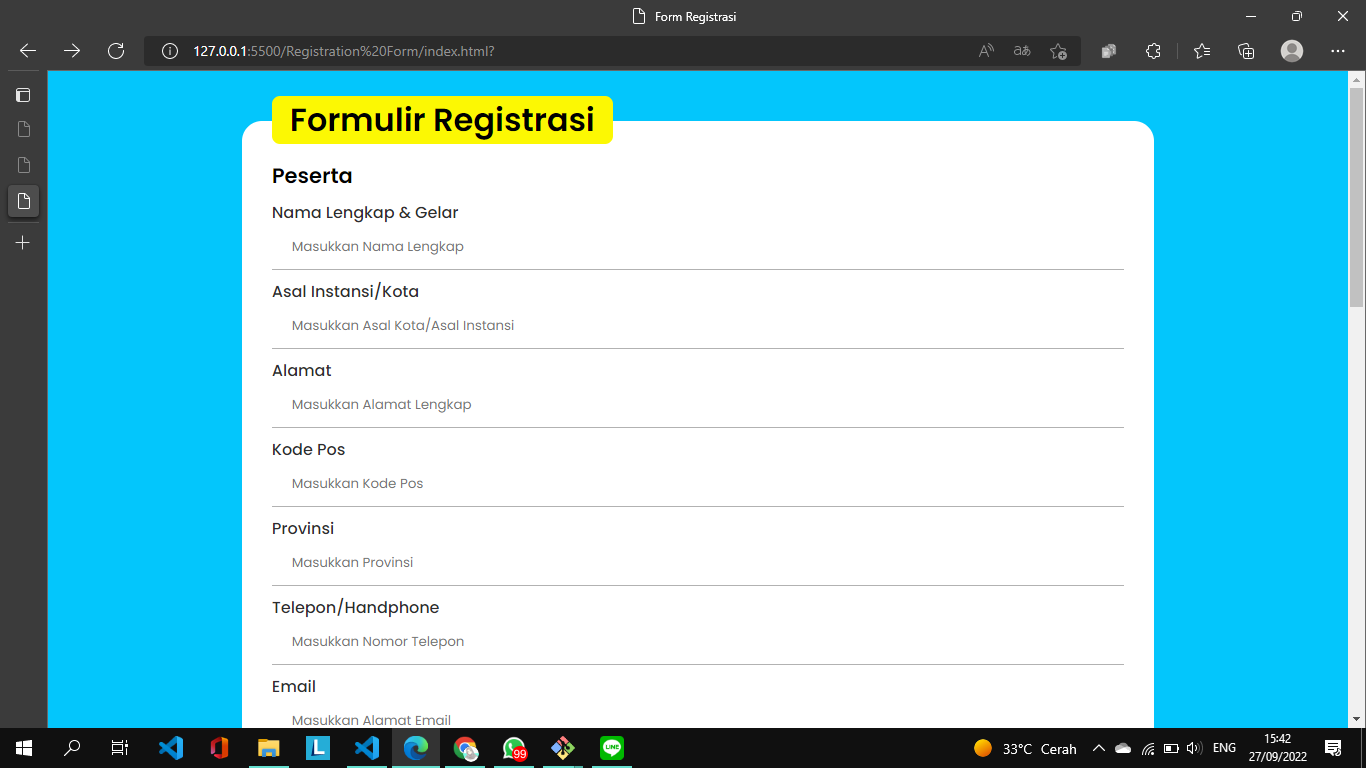Click the scrollbar down arrow
Screen dimensions: 1366x768
(x=1357, y=719)
